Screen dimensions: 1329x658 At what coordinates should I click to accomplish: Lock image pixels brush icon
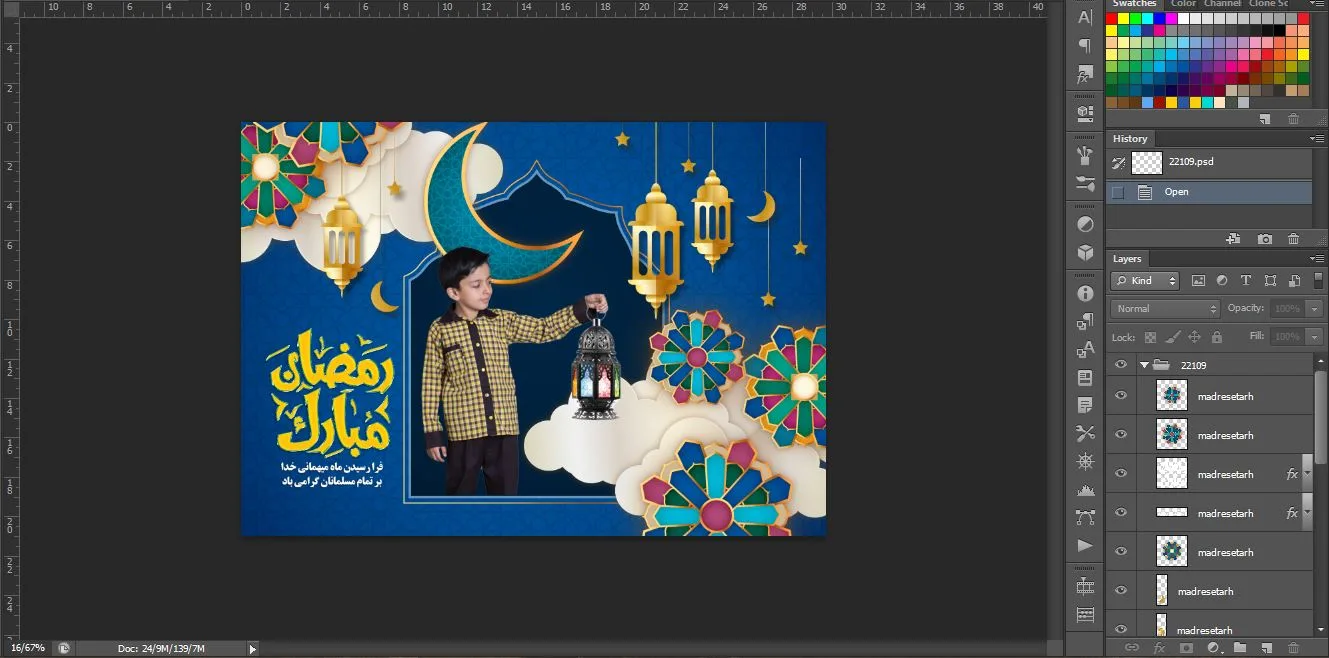[x=1173, y=337]
